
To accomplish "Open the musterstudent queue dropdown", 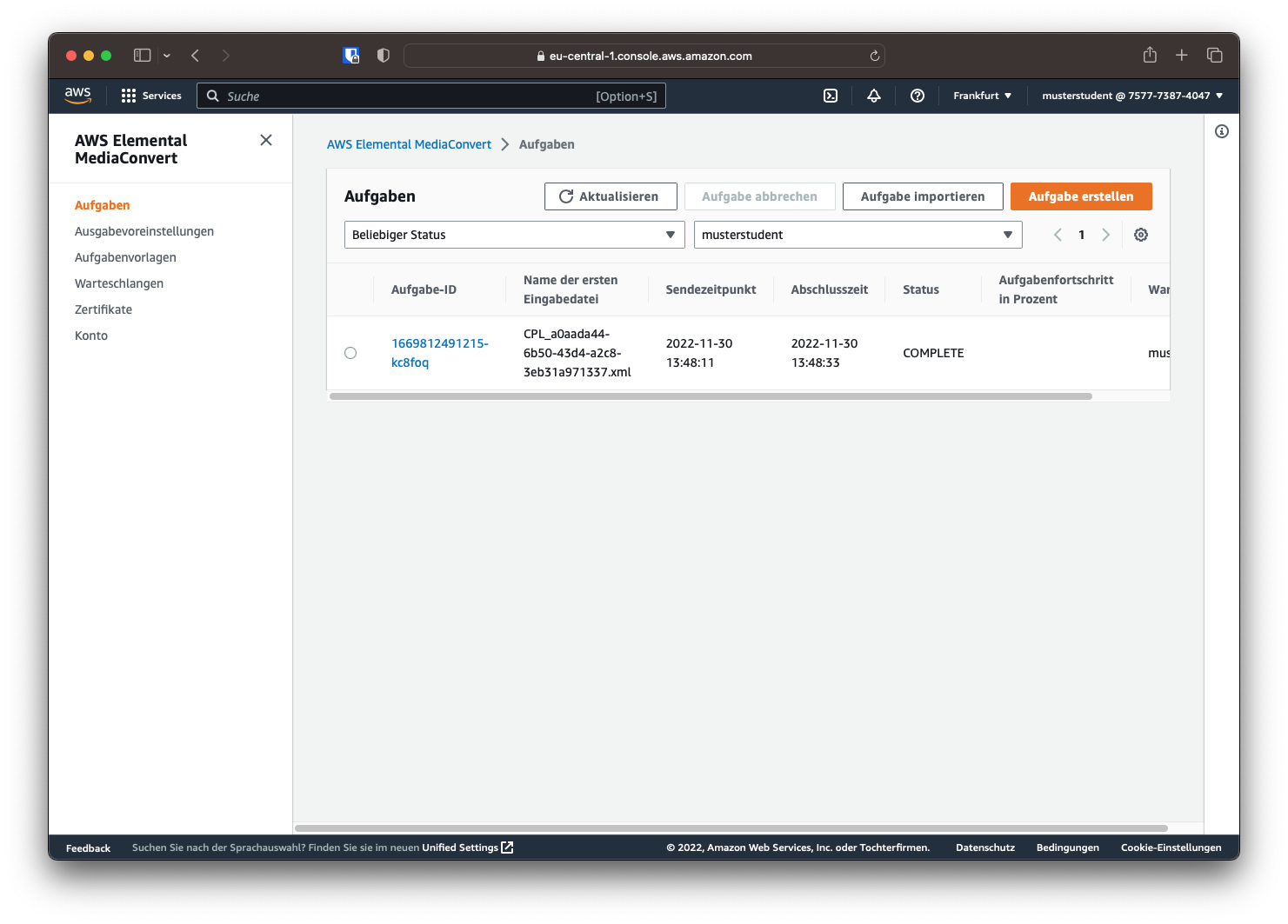I will pos(858,235).
